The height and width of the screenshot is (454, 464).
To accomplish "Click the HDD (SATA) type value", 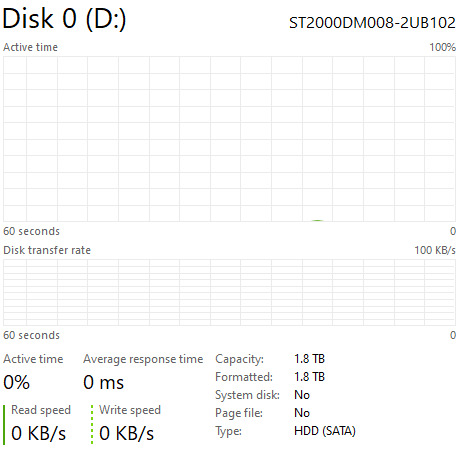I will point(325,431).
